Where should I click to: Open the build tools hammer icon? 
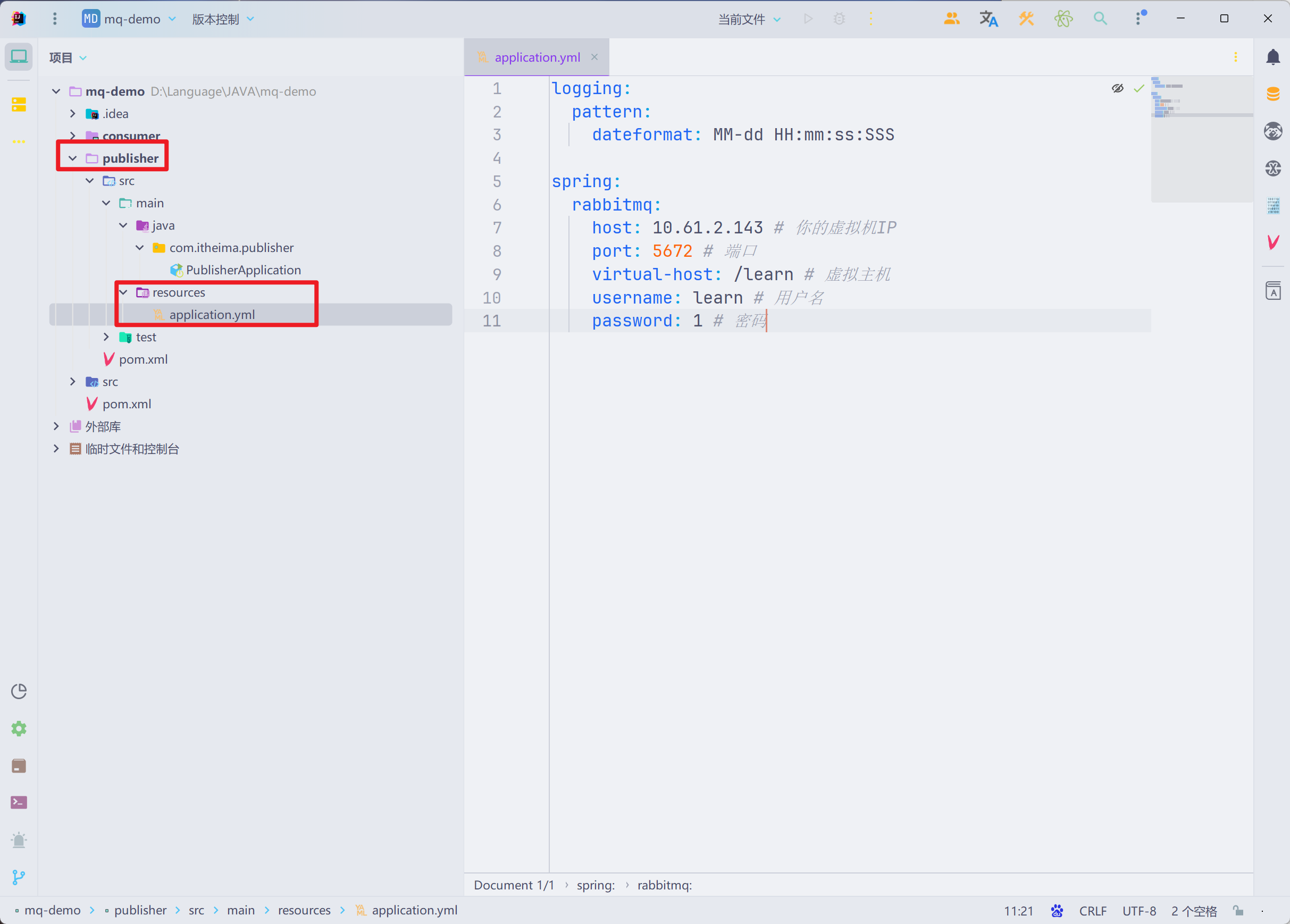(x=1026, y=19)
